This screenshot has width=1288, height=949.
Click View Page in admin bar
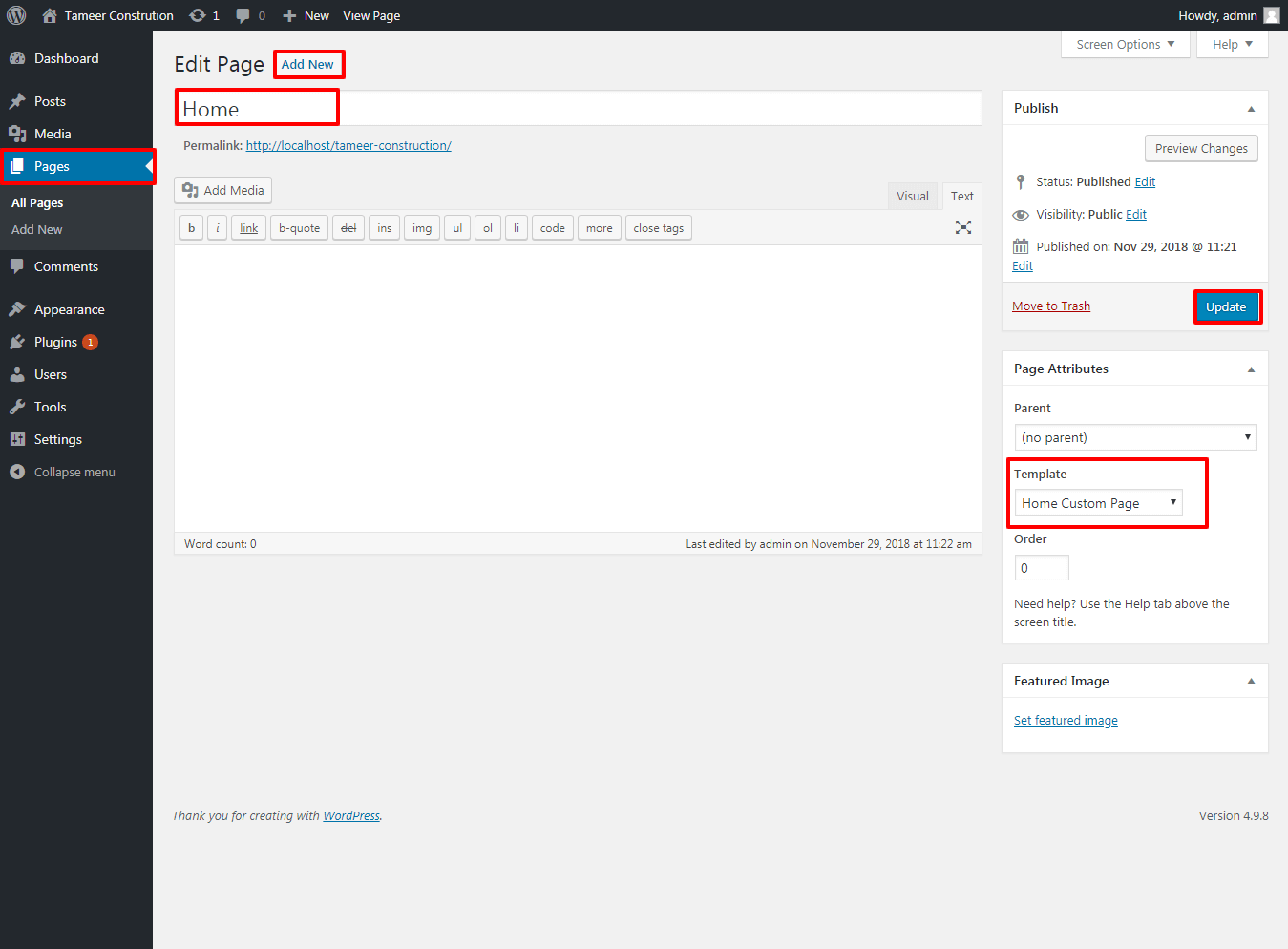click(371, 15)
